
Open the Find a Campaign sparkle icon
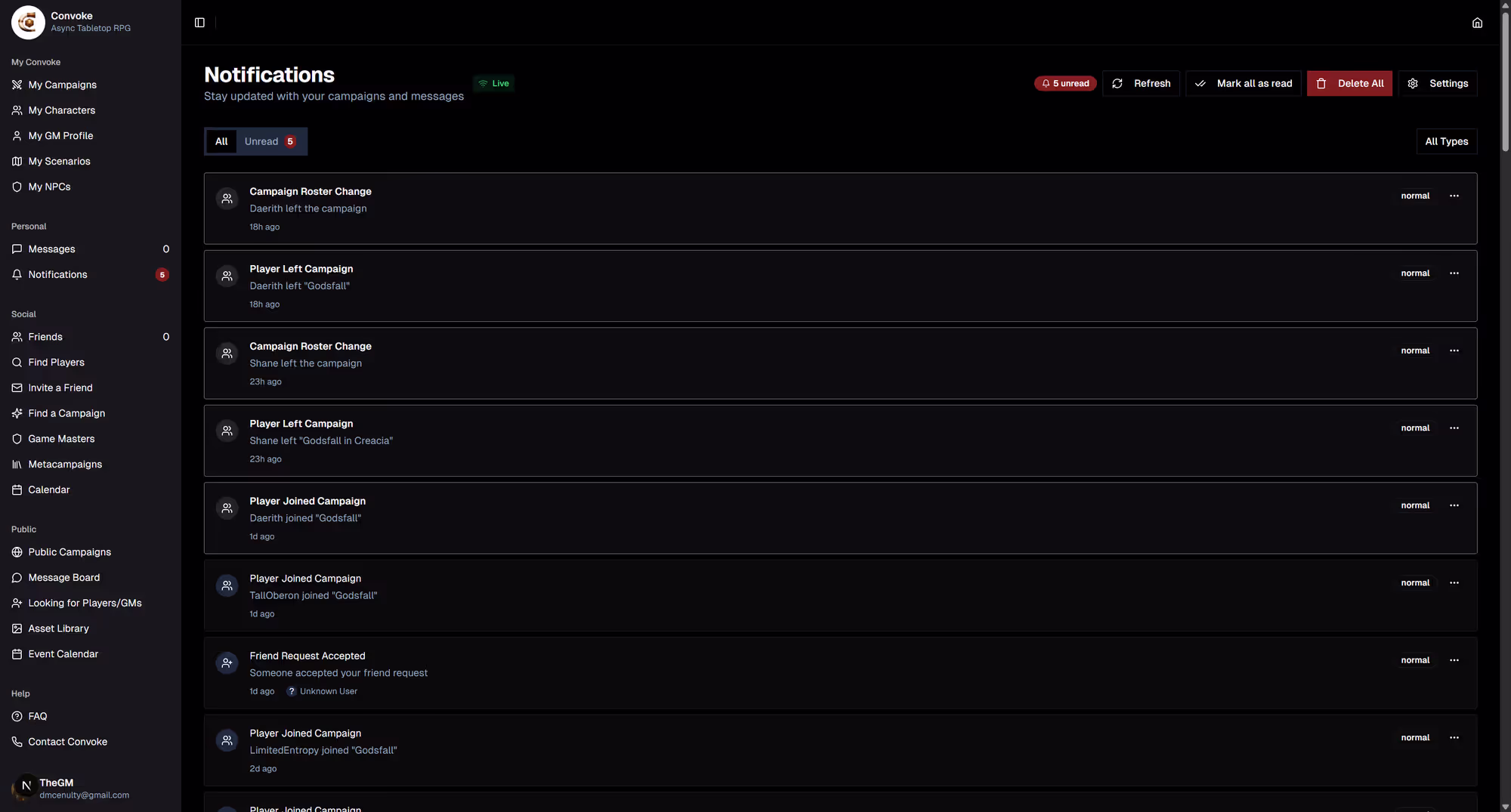click(17, 413)
